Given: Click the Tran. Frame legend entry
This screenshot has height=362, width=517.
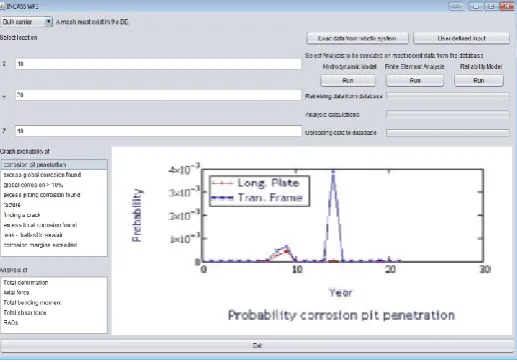Looking at the screenshot, I should tap(257, 198).
